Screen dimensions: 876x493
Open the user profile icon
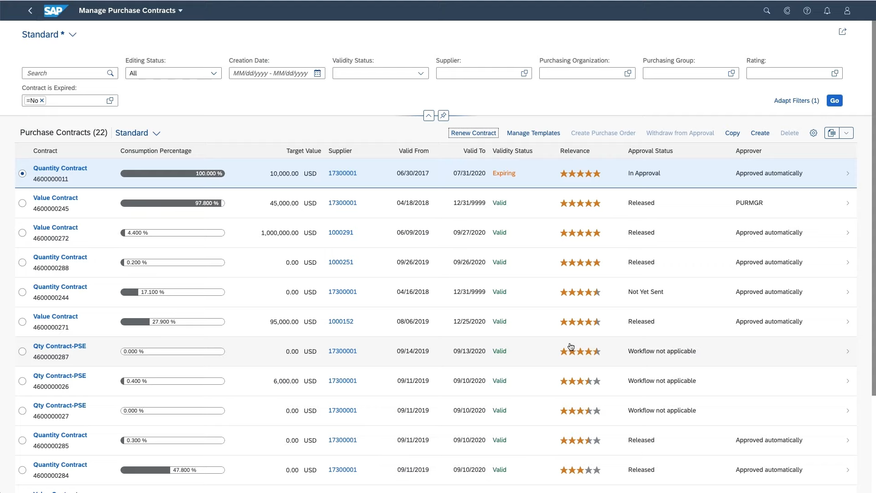848,11
